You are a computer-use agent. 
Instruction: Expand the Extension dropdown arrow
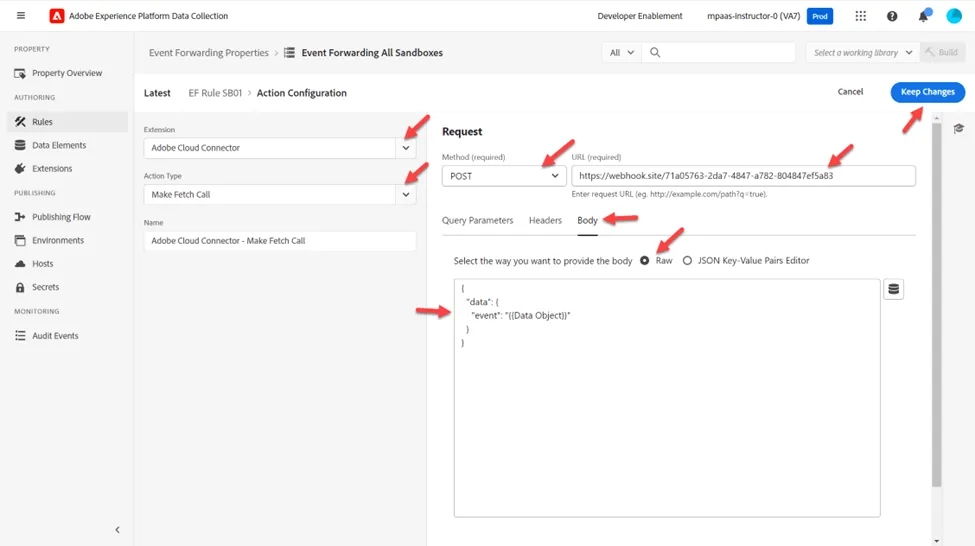[x=406, y=148]
